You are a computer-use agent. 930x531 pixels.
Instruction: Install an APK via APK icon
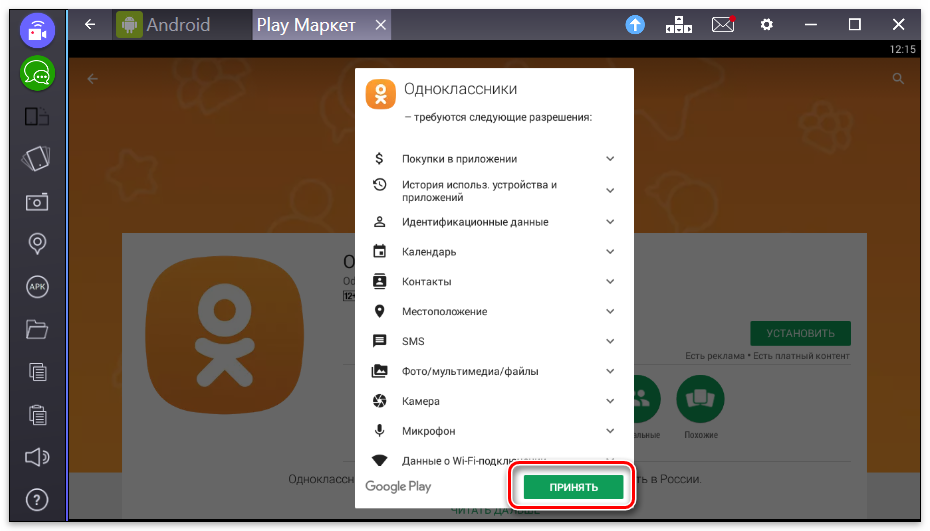point(37,287)
